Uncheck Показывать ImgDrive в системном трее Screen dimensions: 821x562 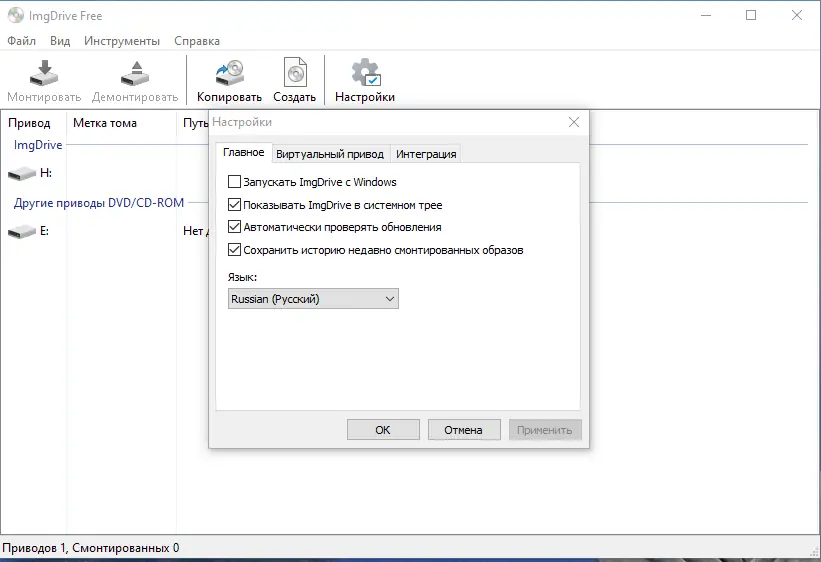(234, 205)
